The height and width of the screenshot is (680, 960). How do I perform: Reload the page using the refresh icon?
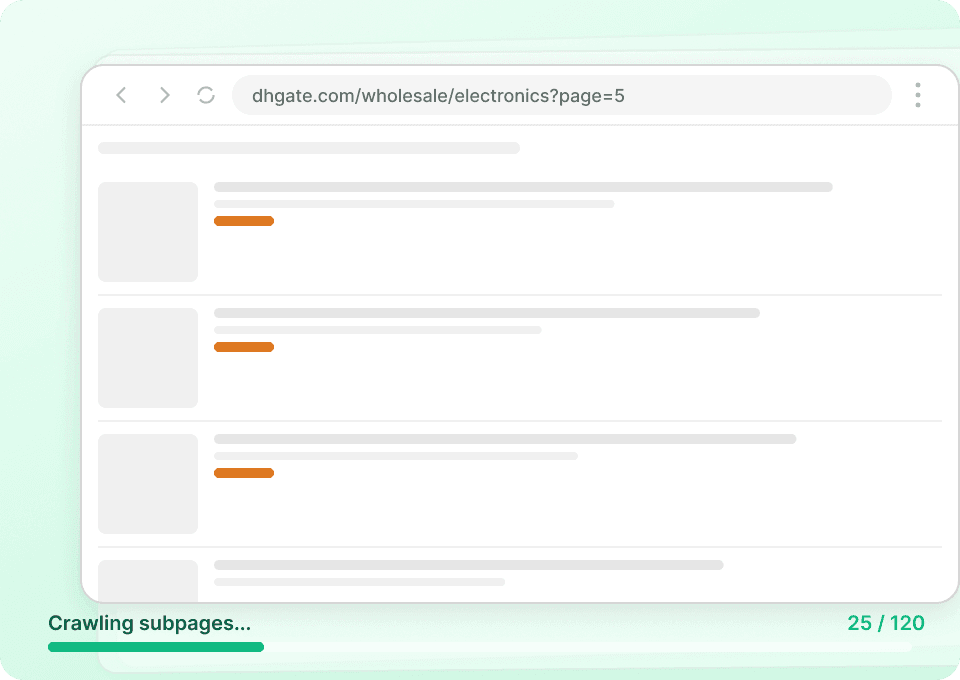pyautogui.click(x=207, y=95)
